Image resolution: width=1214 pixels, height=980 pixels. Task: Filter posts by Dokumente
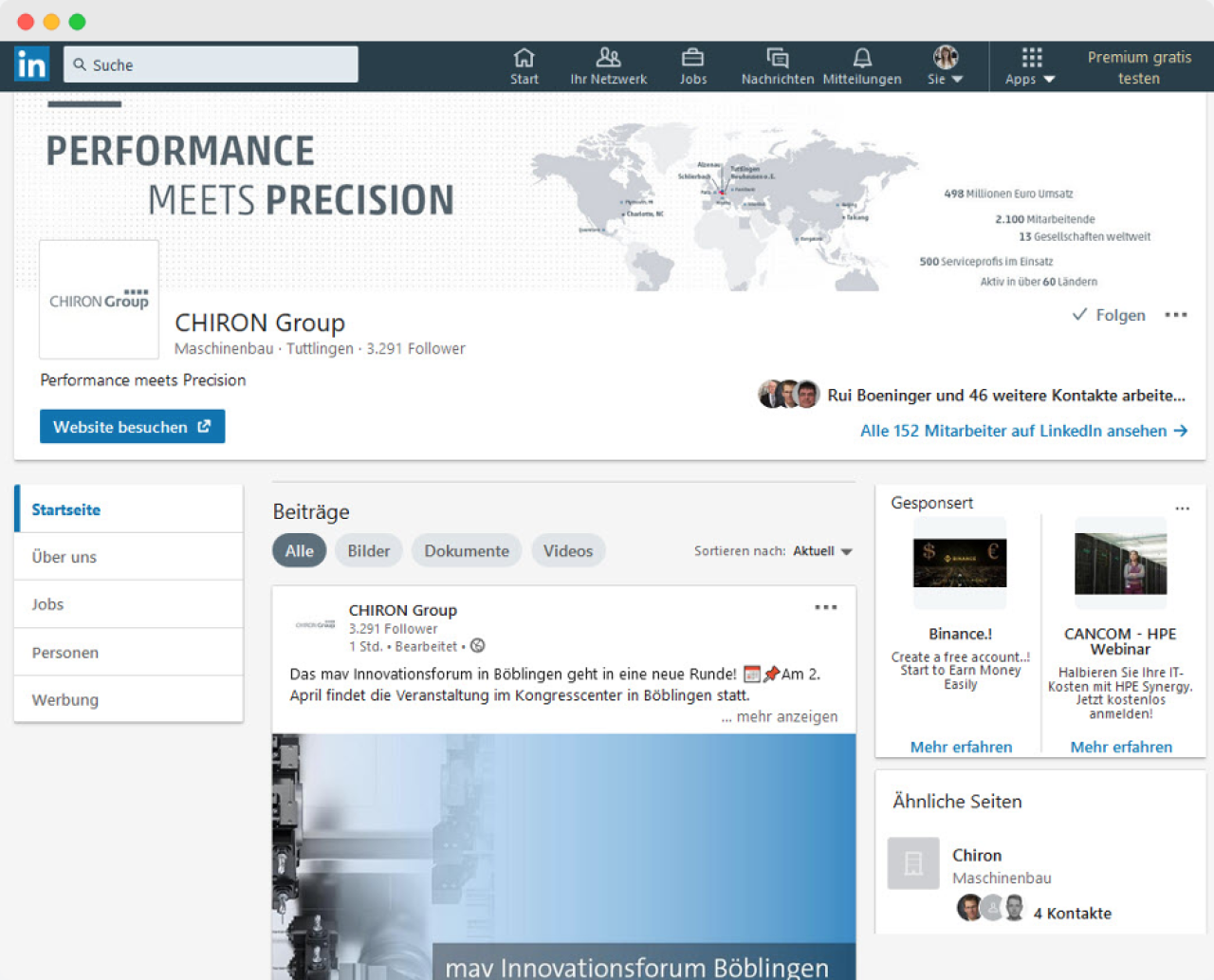[467, 550]
